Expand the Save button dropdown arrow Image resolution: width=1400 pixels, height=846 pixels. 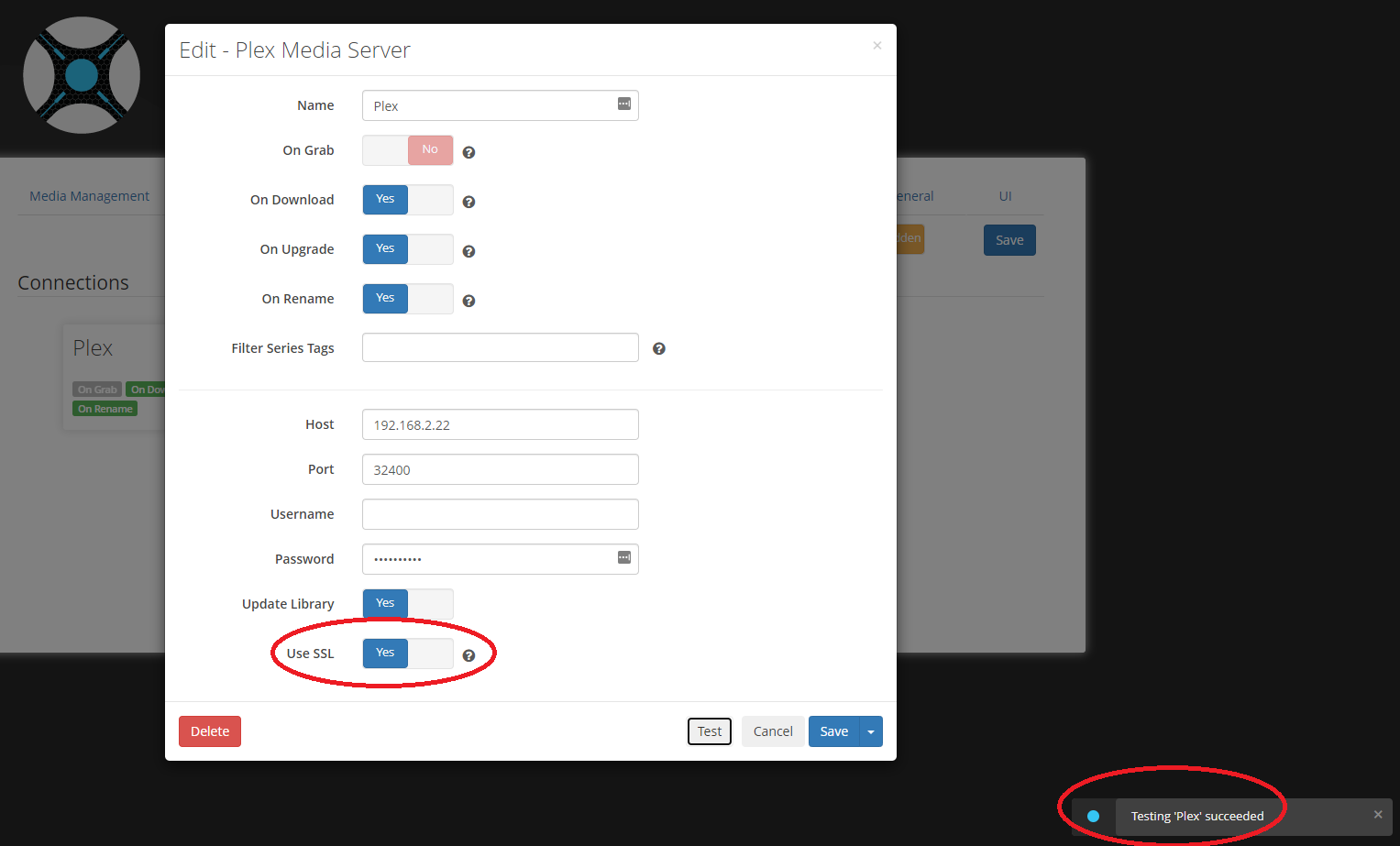[871, 731]
